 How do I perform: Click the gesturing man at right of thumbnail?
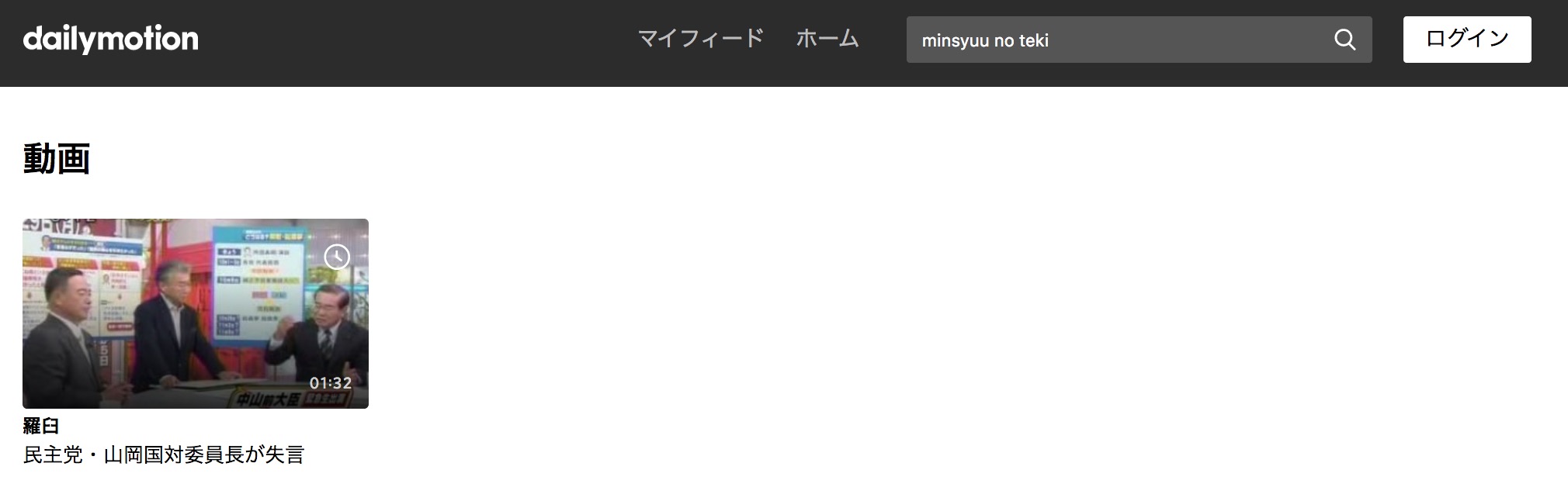pos(317,337)
